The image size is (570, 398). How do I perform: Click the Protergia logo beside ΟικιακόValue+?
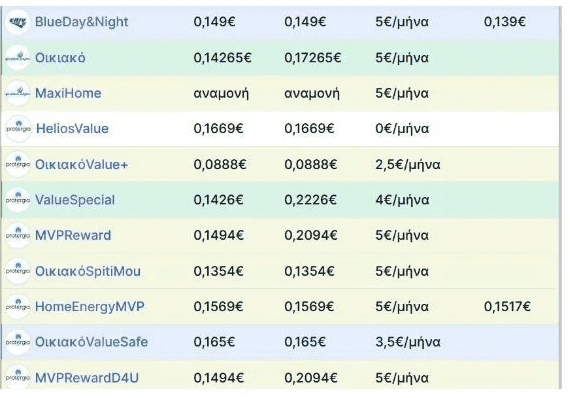point(17,164)
